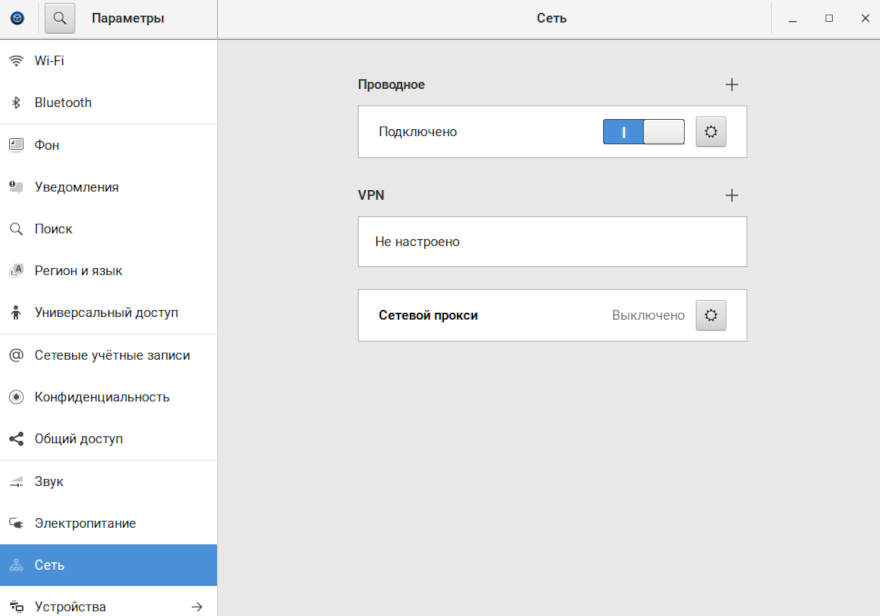Click the search magnifier button in header
The height and width of the screenshot is (616, 880).
pos(60,18)
